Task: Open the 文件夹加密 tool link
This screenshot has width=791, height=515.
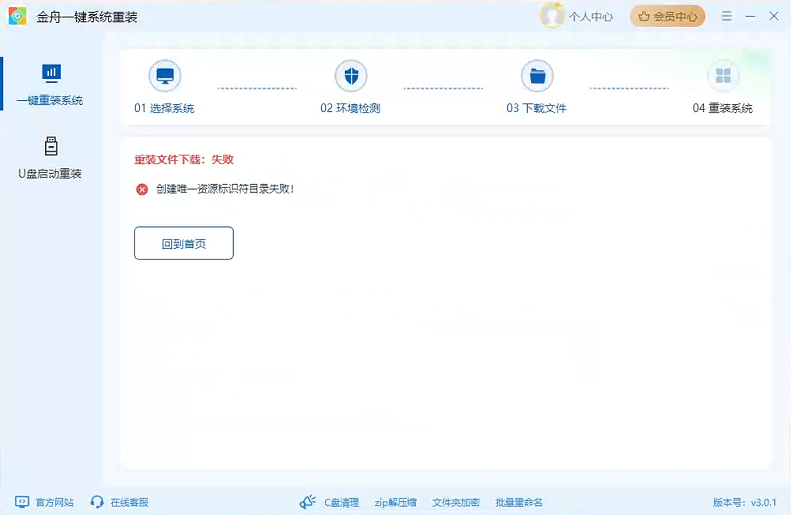Action: tap(456, 502)
